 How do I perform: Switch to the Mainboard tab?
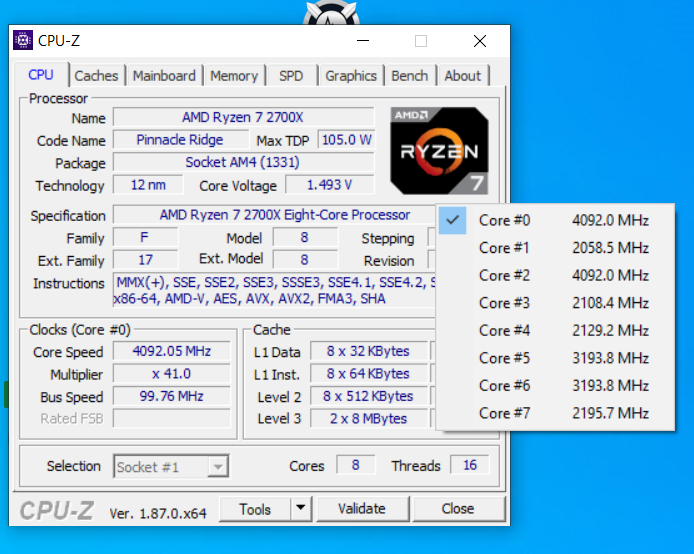pyautogui.click(x=164, y=76)
